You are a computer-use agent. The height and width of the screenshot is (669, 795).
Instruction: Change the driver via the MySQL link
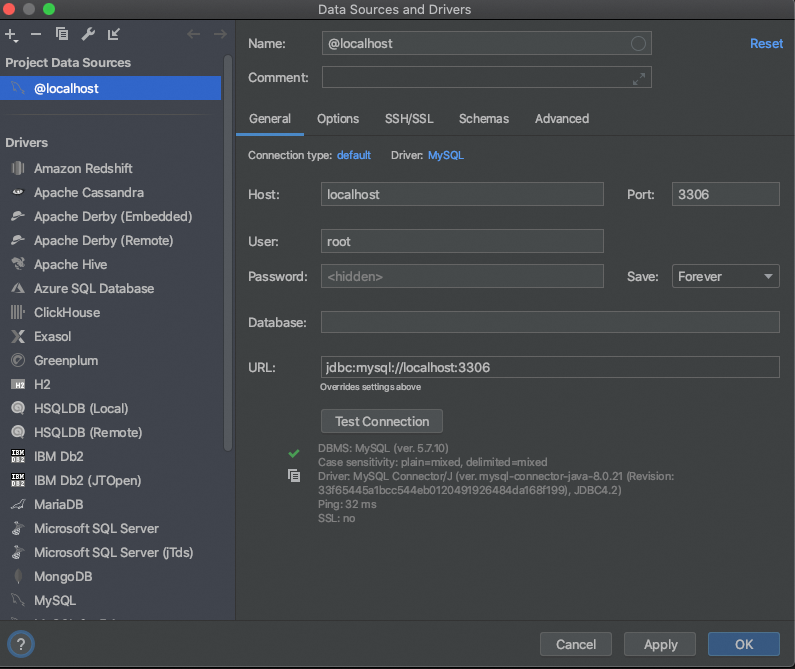tap(446, 155)
